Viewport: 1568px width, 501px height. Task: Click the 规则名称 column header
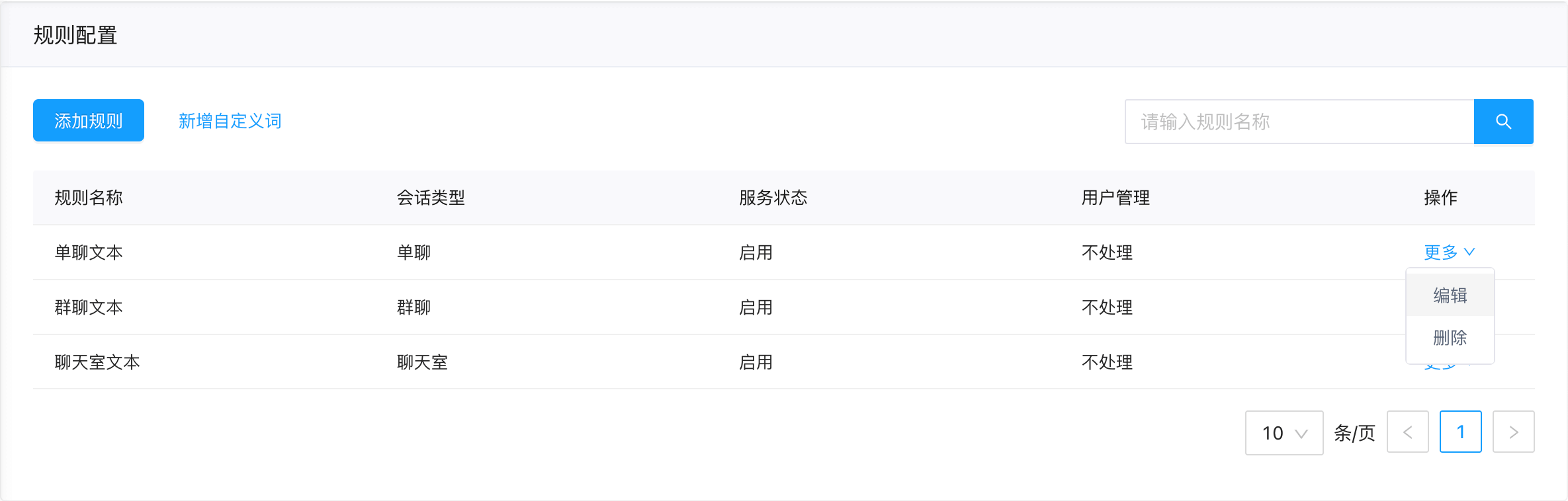(x=89, y=198)
